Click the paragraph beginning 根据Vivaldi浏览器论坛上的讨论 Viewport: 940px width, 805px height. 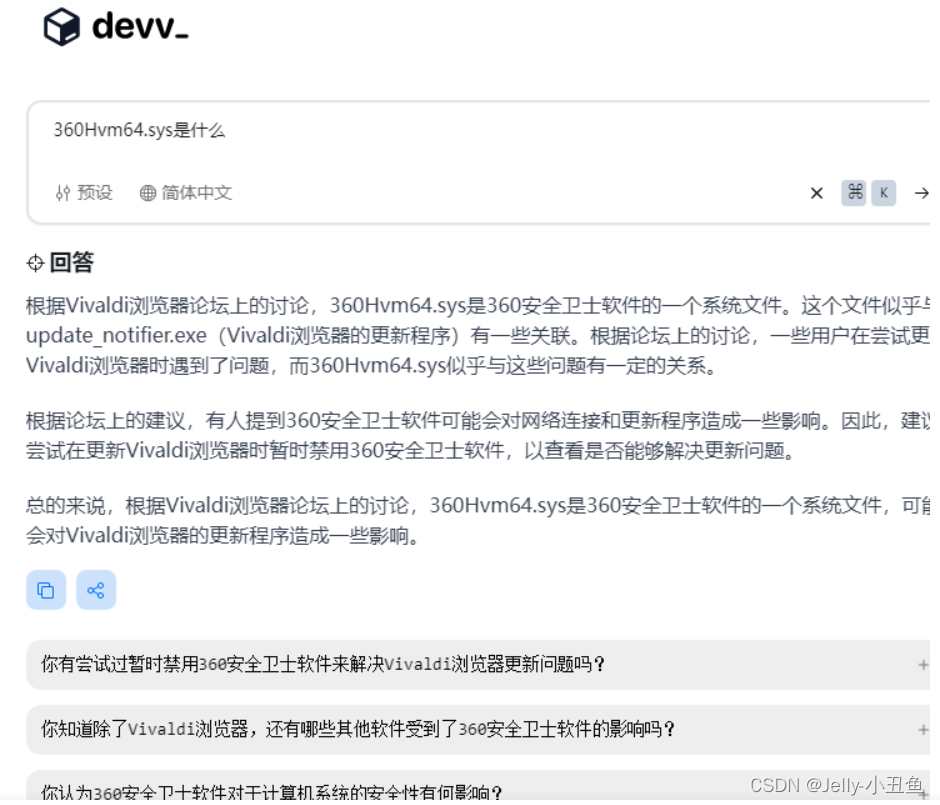[x=478, y=336]
